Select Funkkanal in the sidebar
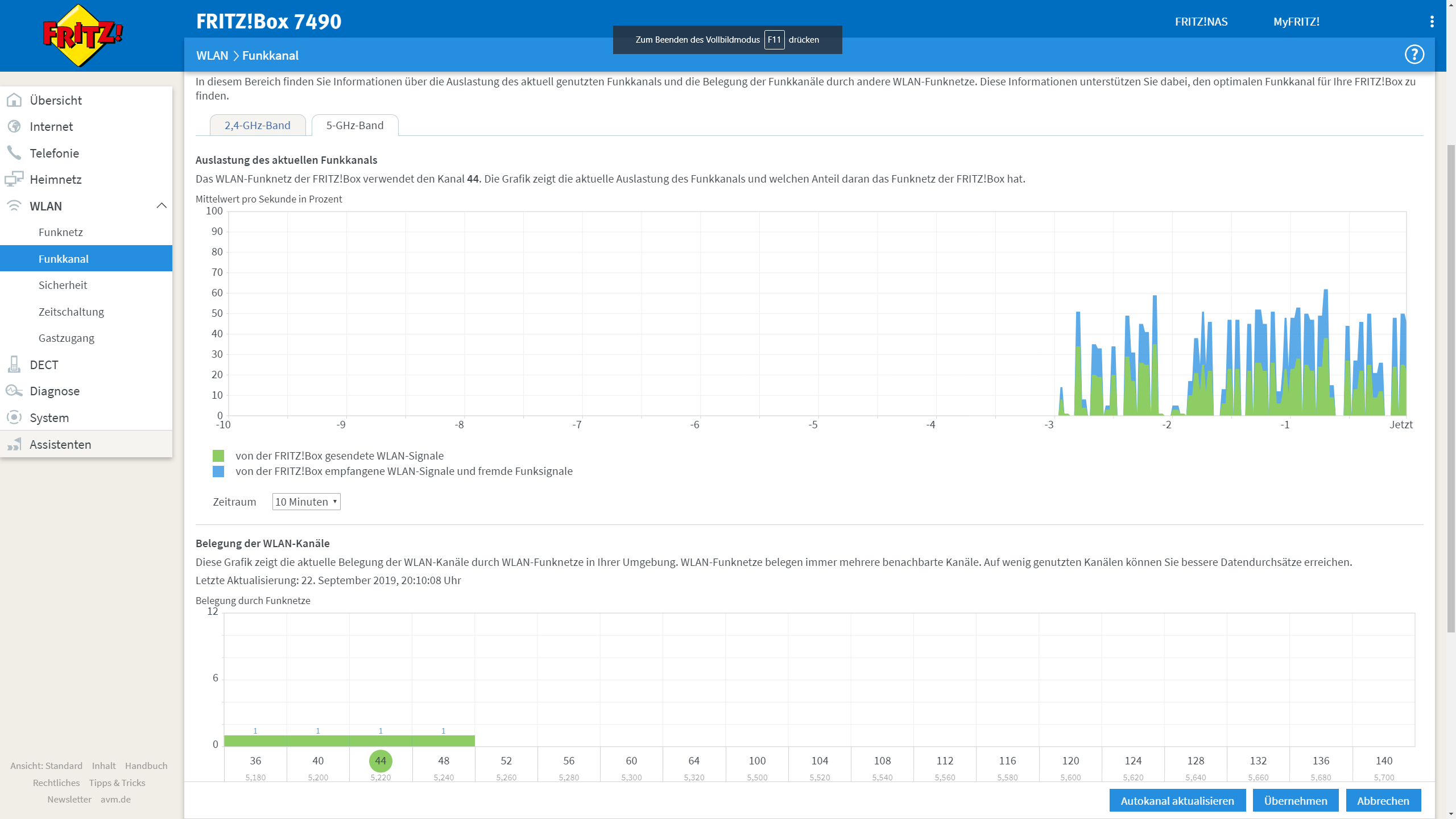This screenshot has height=819, width=1456. point(86,259)
